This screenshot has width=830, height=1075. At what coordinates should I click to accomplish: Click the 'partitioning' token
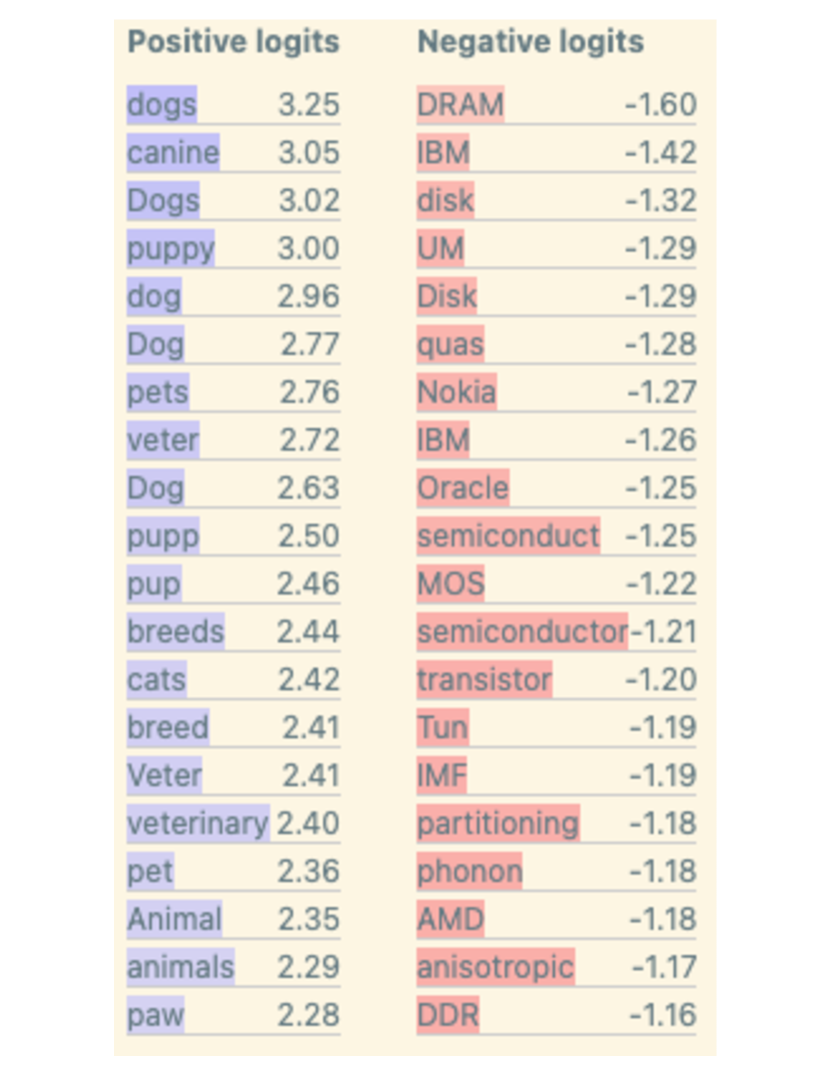coord(498,824)
